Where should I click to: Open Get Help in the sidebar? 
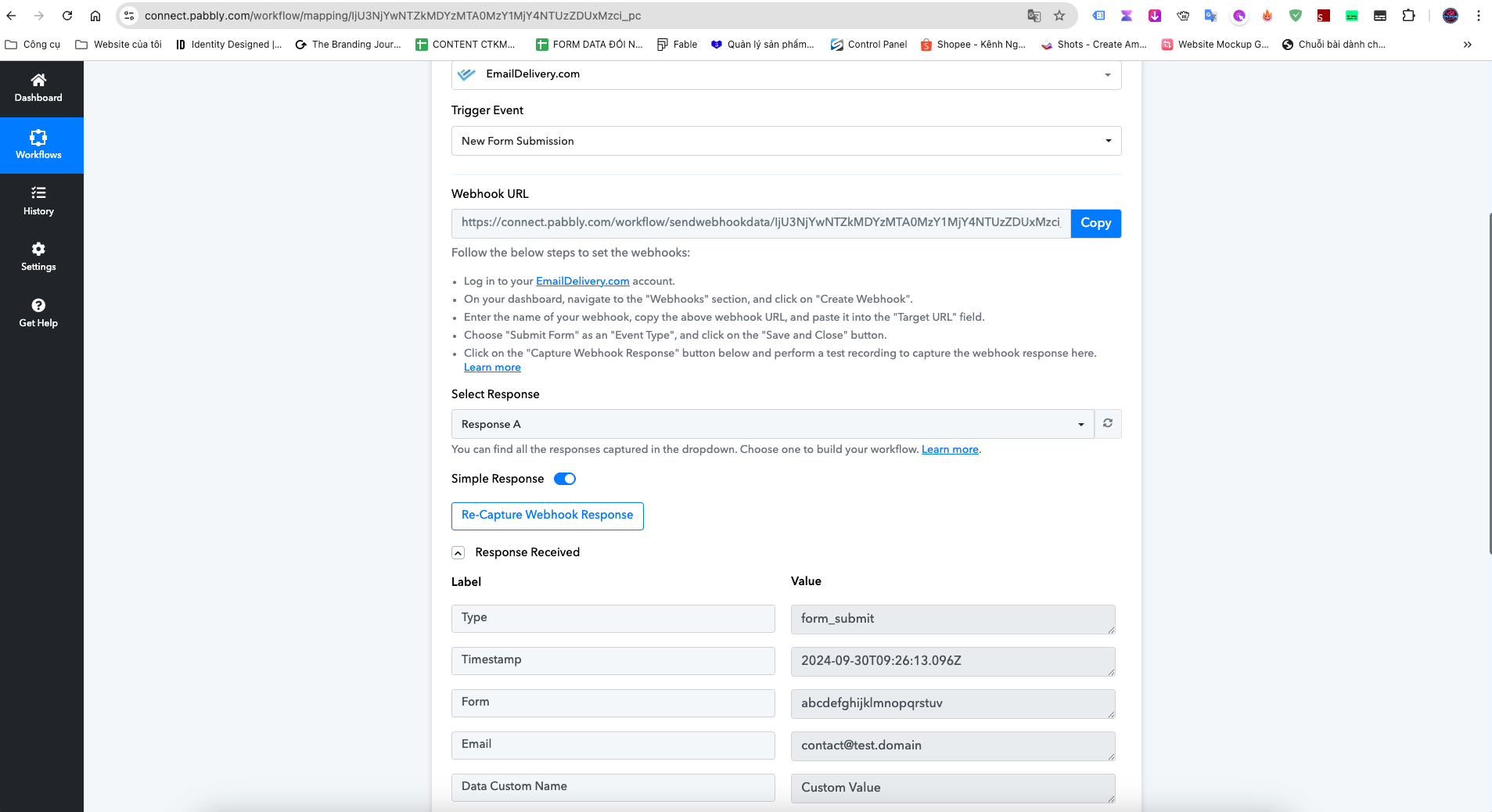click(38, 313)
